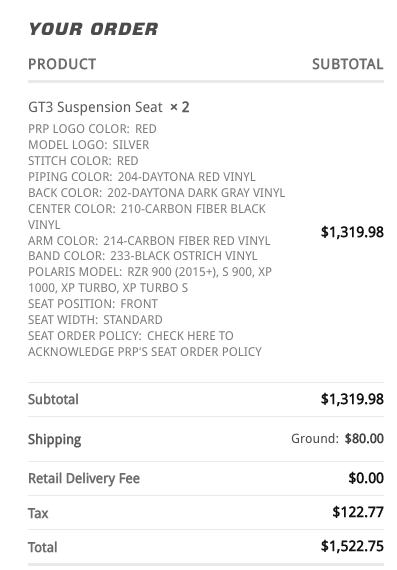
Task: Click the order Total $1,522.75
Action: tap(352, 546)
